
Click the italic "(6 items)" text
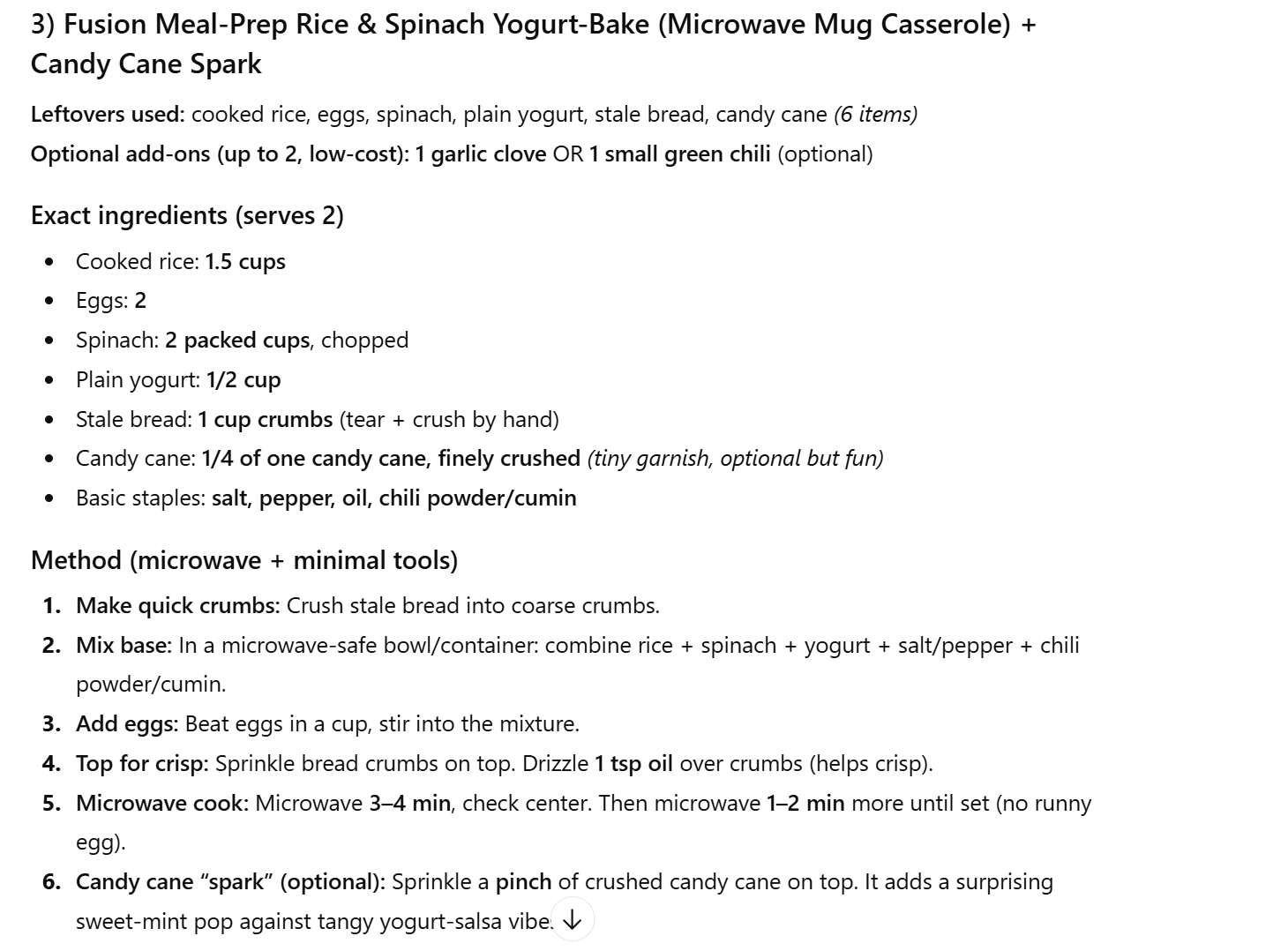click(x=875, y=115)
